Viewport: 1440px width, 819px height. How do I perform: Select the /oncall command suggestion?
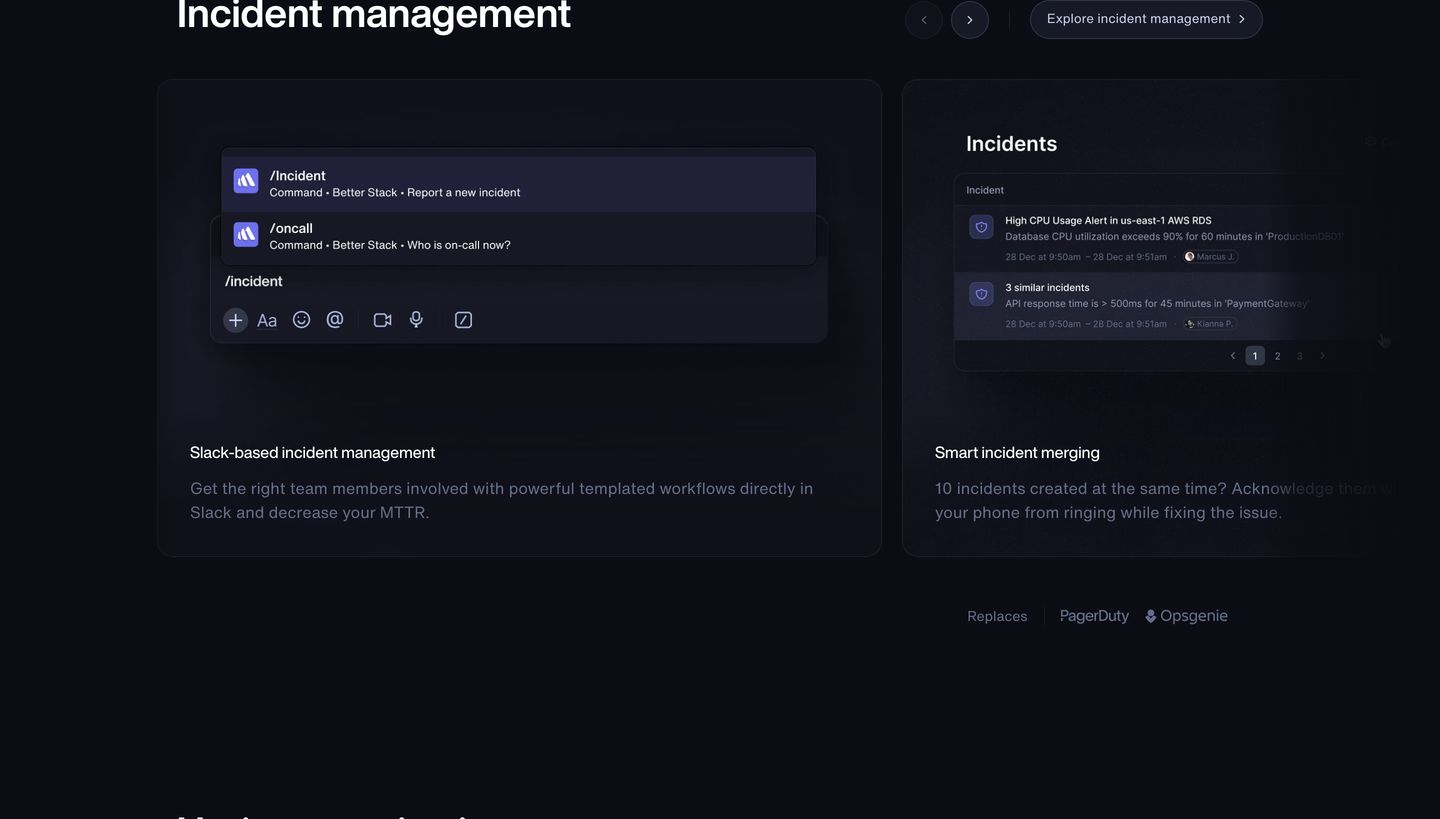point(518,237)
